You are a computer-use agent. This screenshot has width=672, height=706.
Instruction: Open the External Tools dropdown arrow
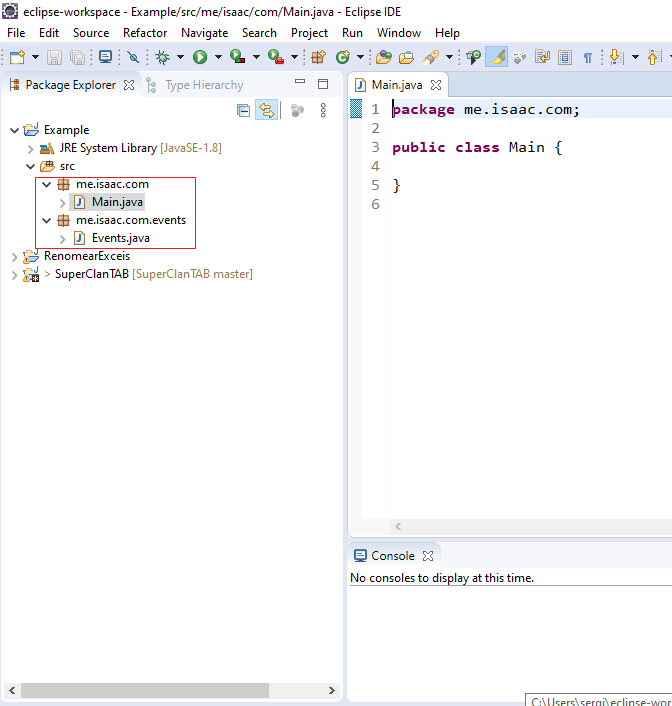pyautogui.click(x=294, y=57)
